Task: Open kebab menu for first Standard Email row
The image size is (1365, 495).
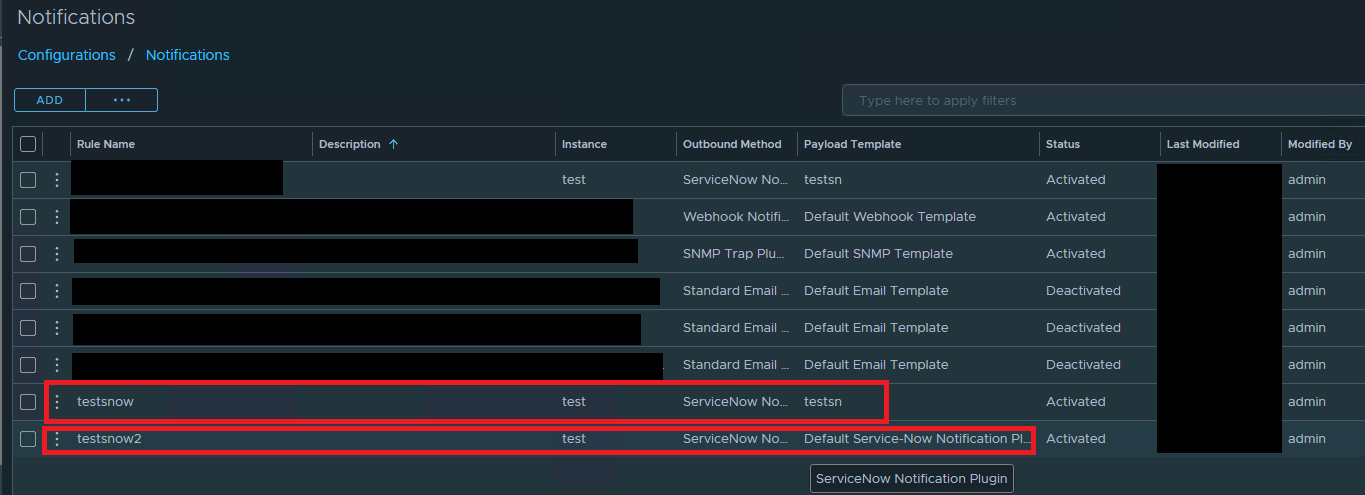Action: pyautogui.click(x=57, y=291)
